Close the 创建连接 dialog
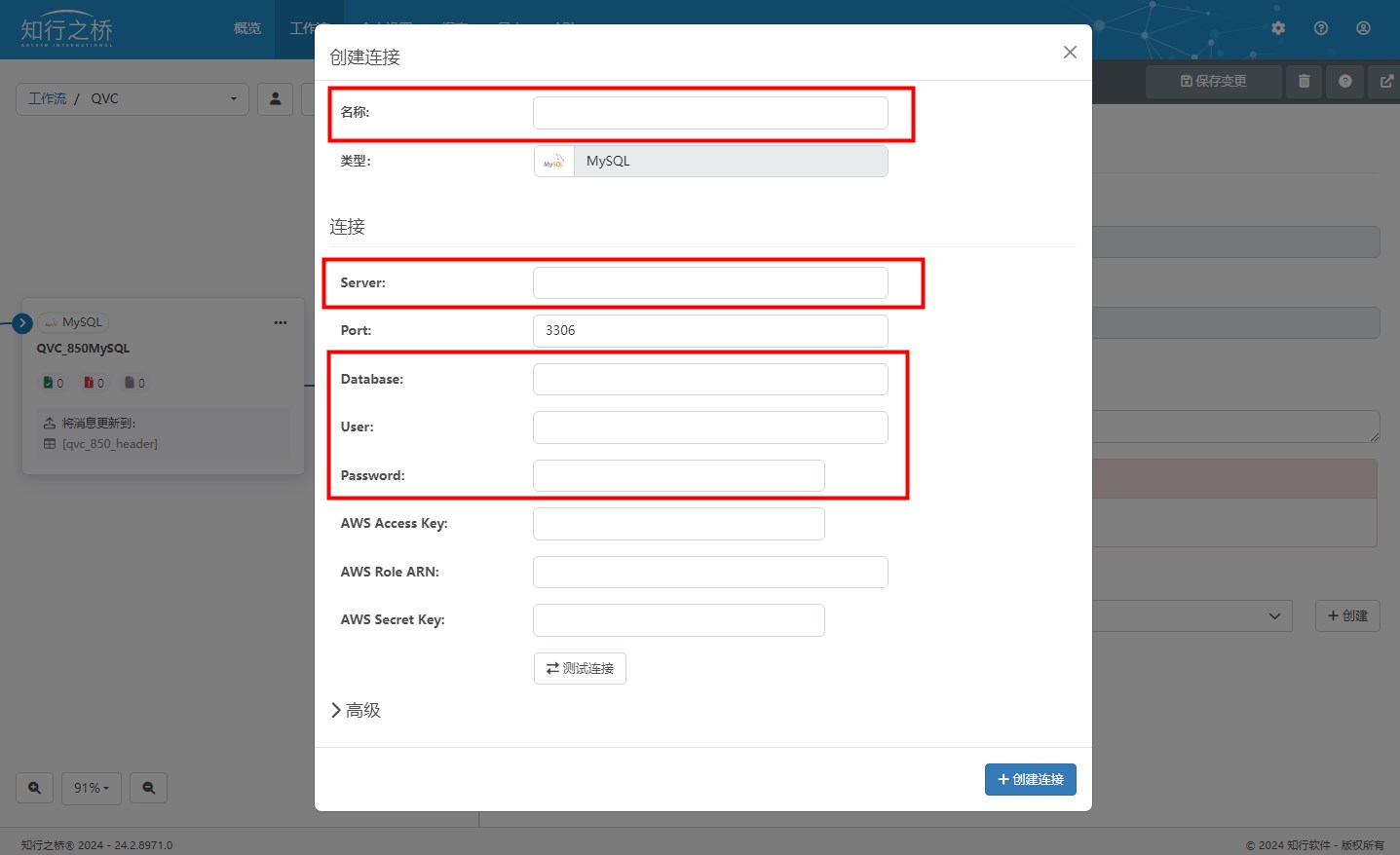1400x855 pixels. click(x=1070, y=52)
